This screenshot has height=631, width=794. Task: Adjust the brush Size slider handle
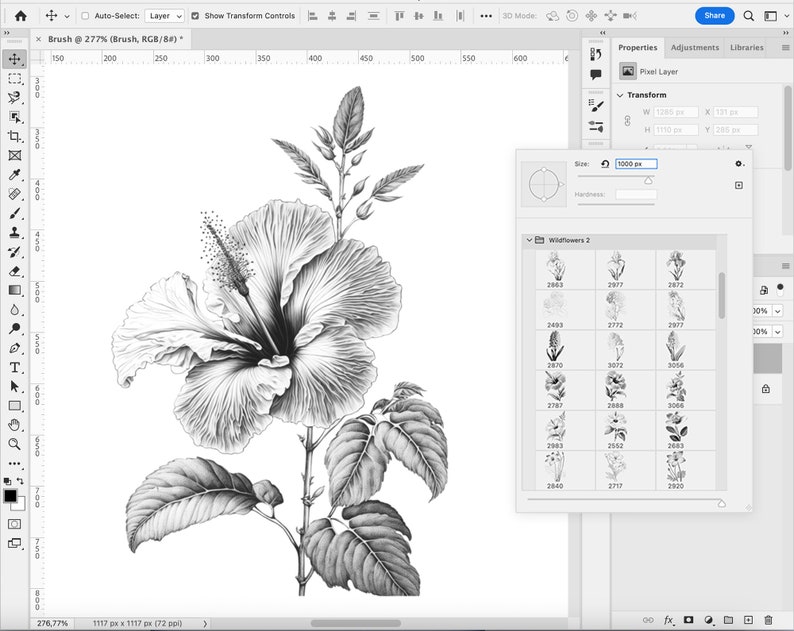(x=648, y=180)
